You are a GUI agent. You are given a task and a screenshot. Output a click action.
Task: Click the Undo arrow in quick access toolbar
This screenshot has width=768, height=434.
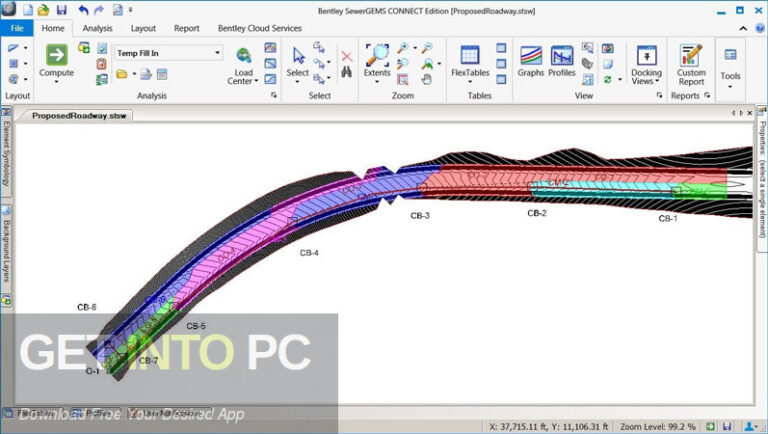tap(83, 10)
